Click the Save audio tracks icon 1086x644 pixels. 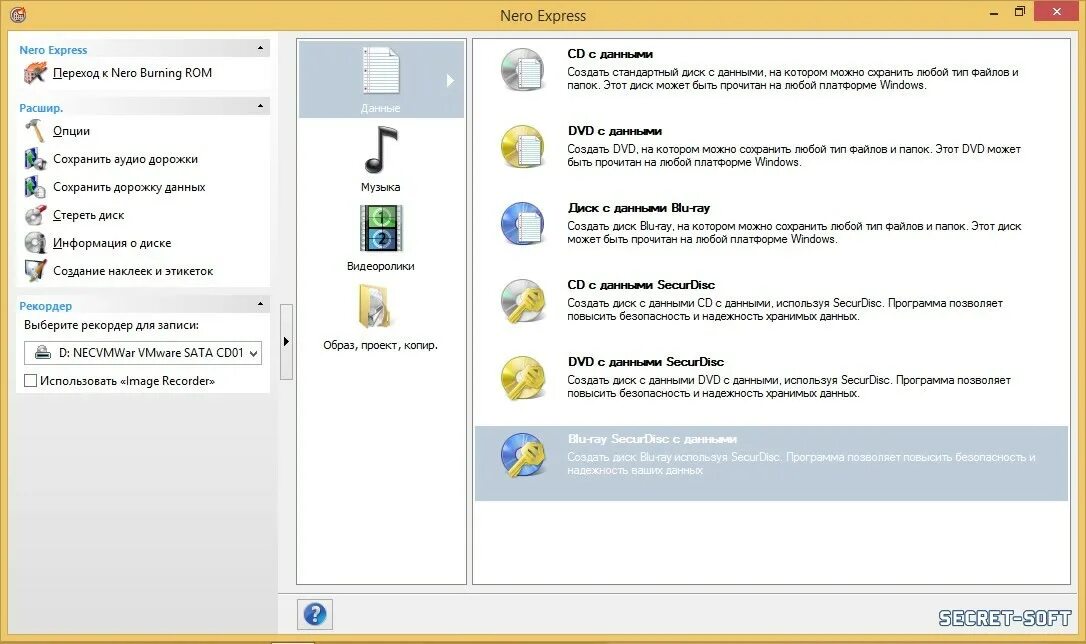[35, 159]
